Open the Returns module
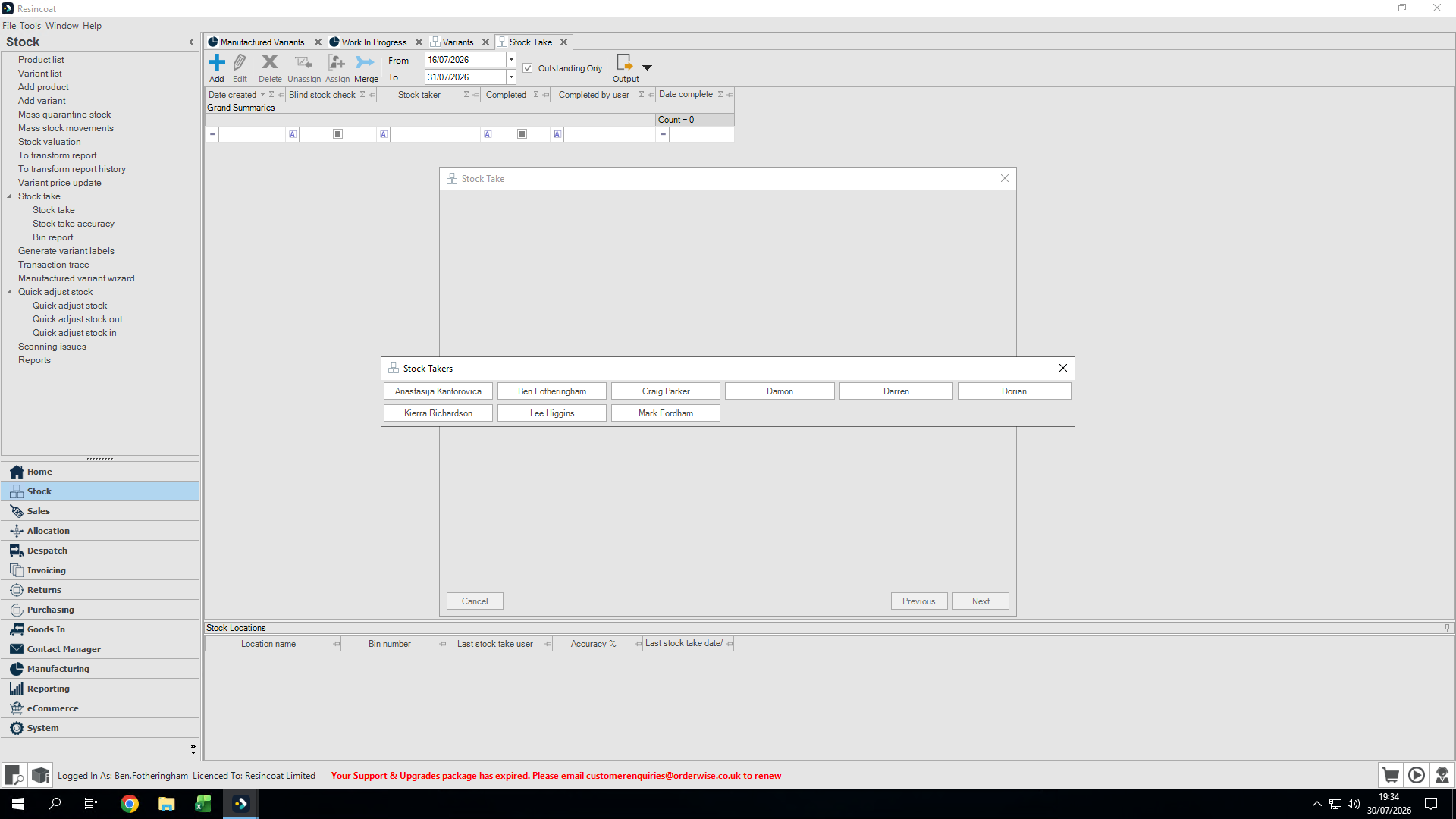 100,590
